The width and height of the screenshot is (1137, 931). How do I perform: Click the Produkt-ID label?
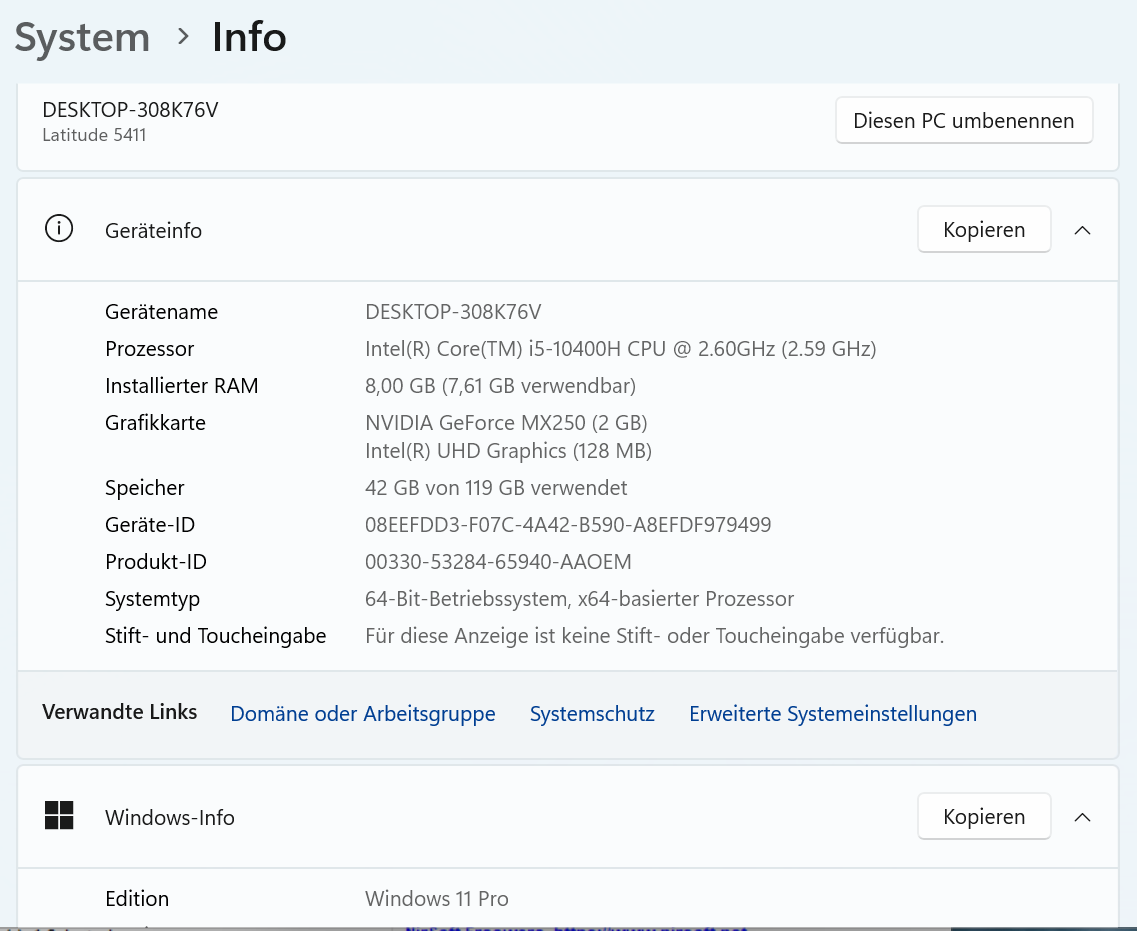156,562
